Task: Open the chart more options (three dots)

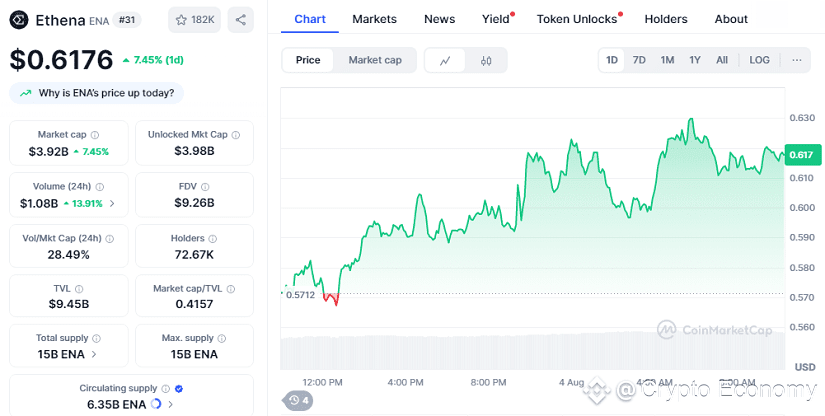Action: click(x=797, y=60)
